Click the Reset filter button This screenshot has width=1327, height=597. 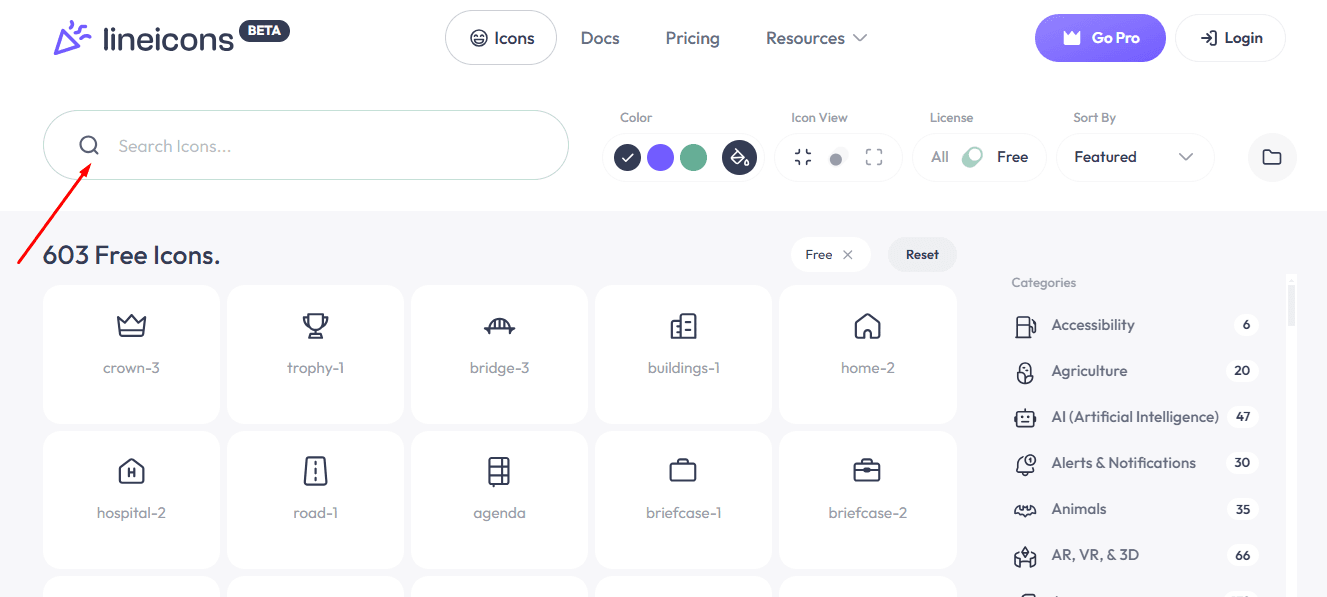[x=922, y=254]
